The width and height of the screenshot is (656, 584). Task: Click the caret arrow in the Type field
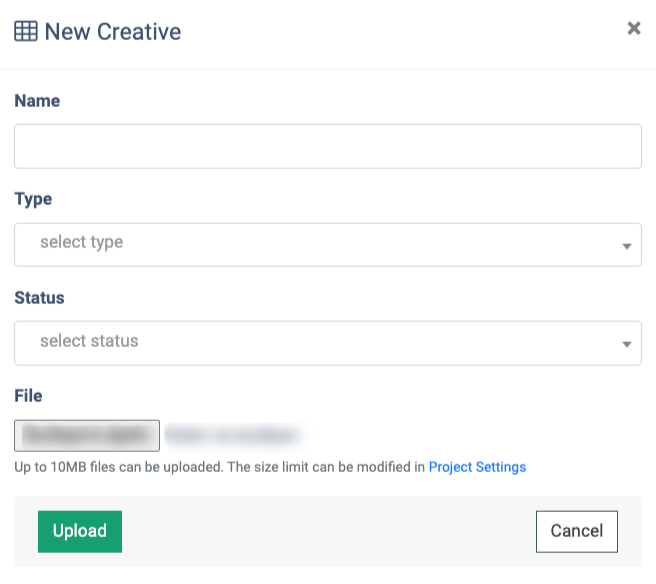point(626,246)
